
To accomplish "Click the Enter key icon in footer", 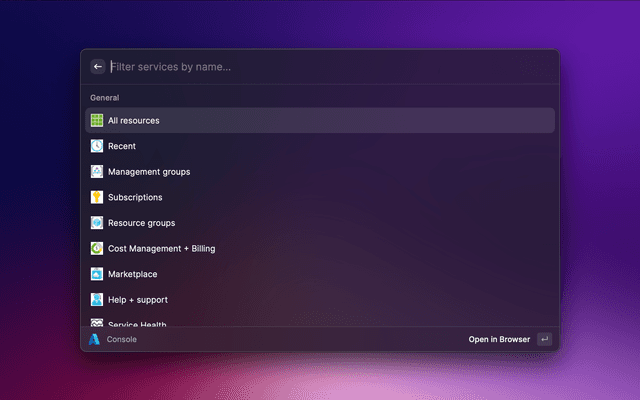I will (544, 339).
